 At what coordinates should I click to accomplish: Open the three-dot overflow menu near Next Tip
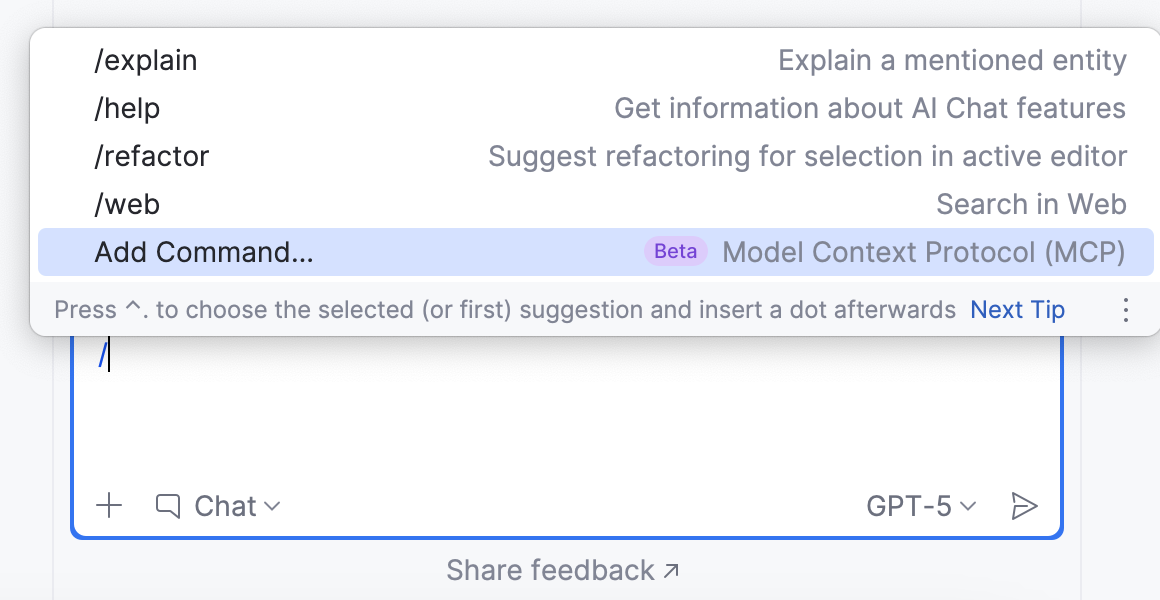coord(1126,310)
